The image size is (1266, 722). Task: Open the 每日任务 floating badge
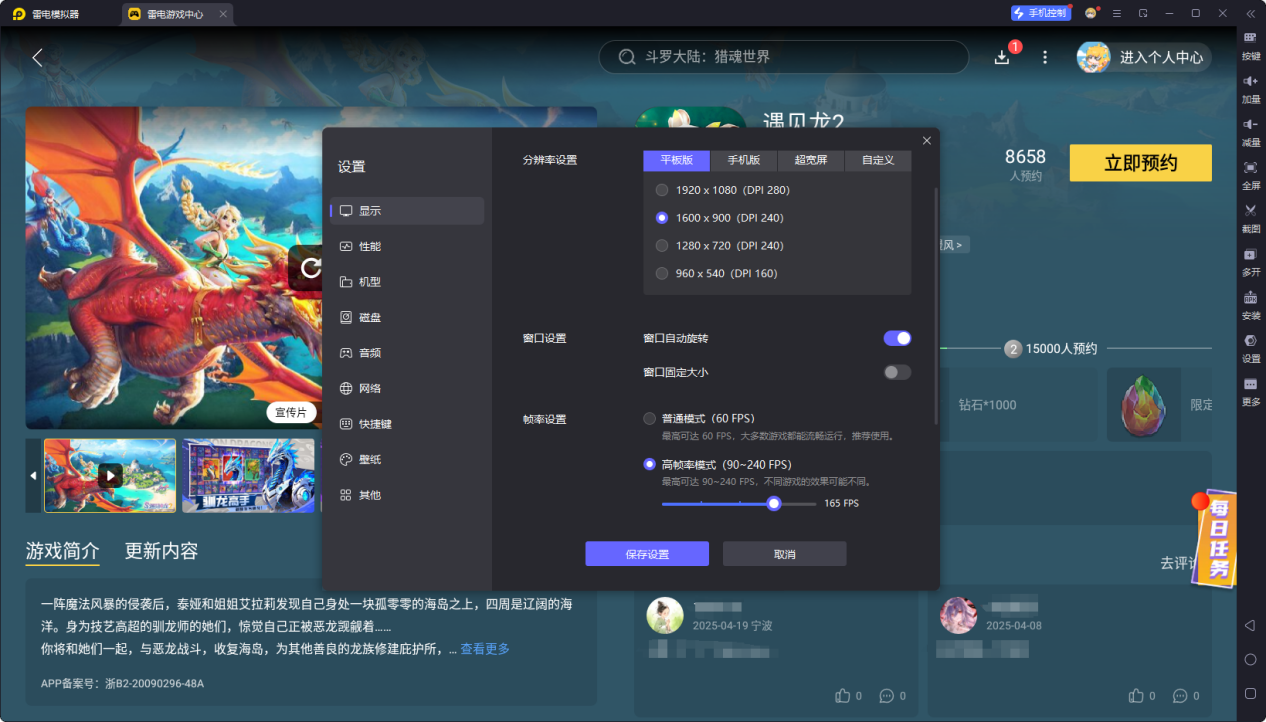1216,537
